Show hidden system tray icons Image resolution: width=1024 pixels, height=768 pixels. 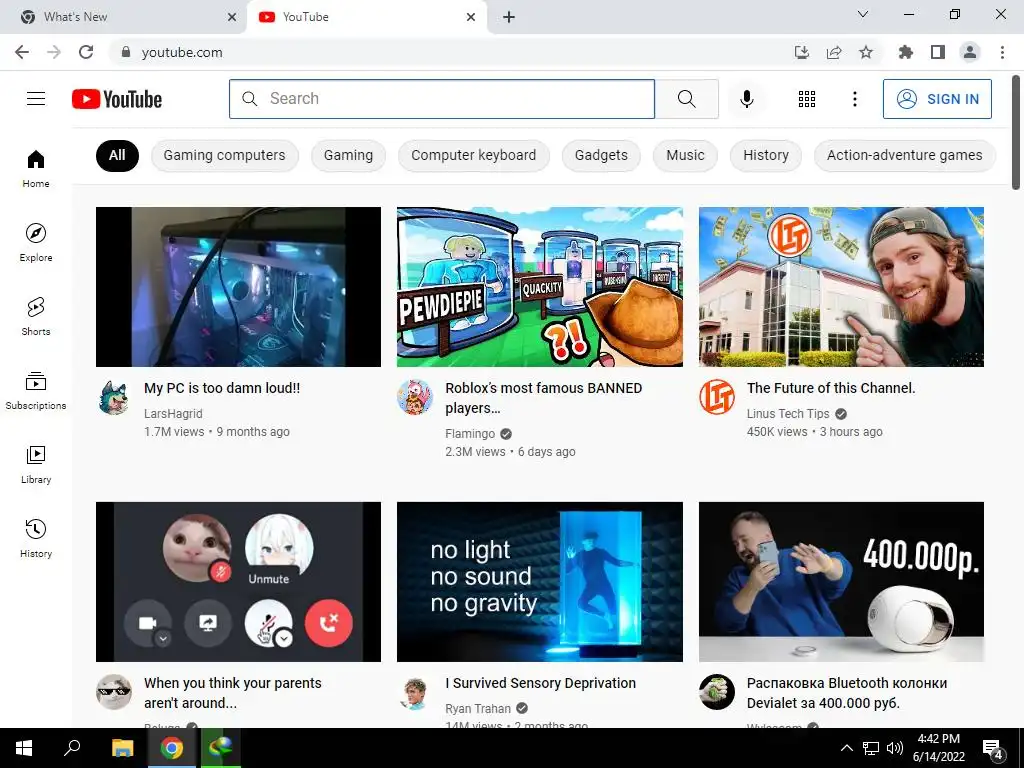pyautogui.click(x=846, y=748)
